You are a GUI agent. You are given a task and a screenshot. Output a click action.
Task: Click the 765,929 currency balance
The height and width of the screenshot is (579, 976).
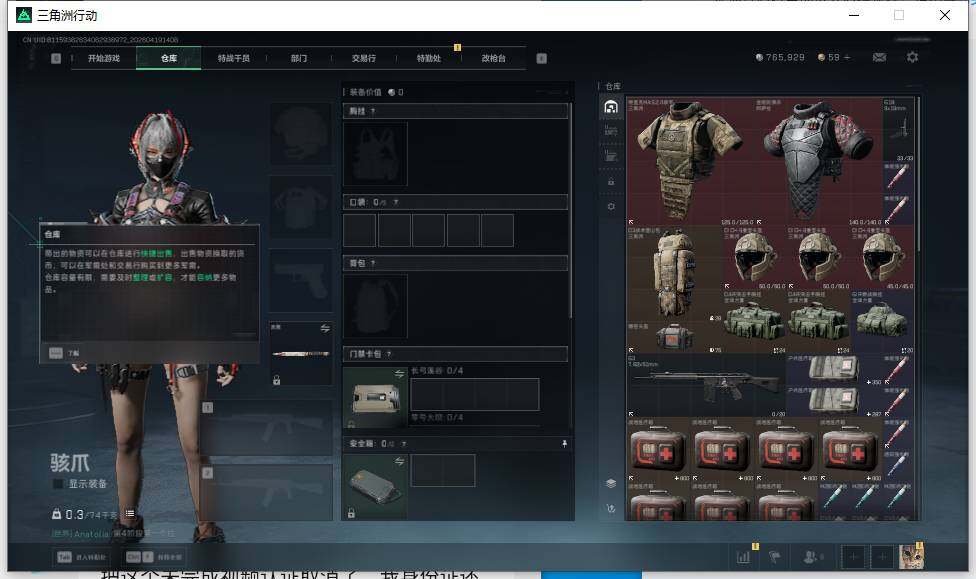pyautogui.click(x=780, y=57)
